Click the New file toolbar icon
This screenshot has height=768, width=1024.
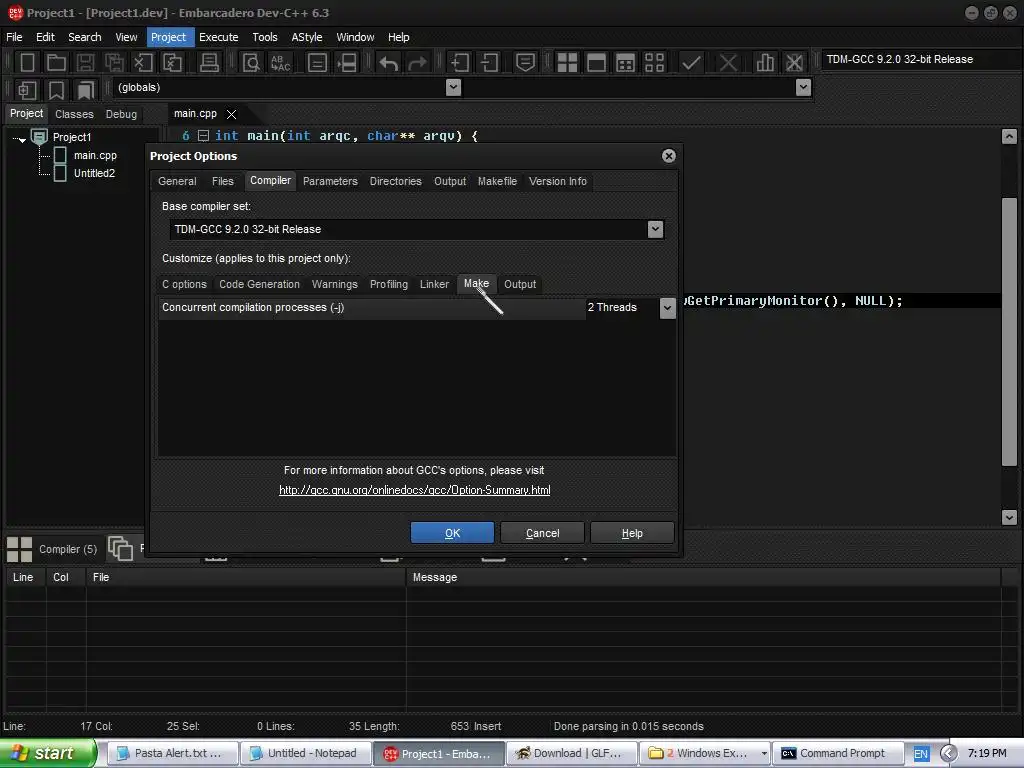click(27, 63)
